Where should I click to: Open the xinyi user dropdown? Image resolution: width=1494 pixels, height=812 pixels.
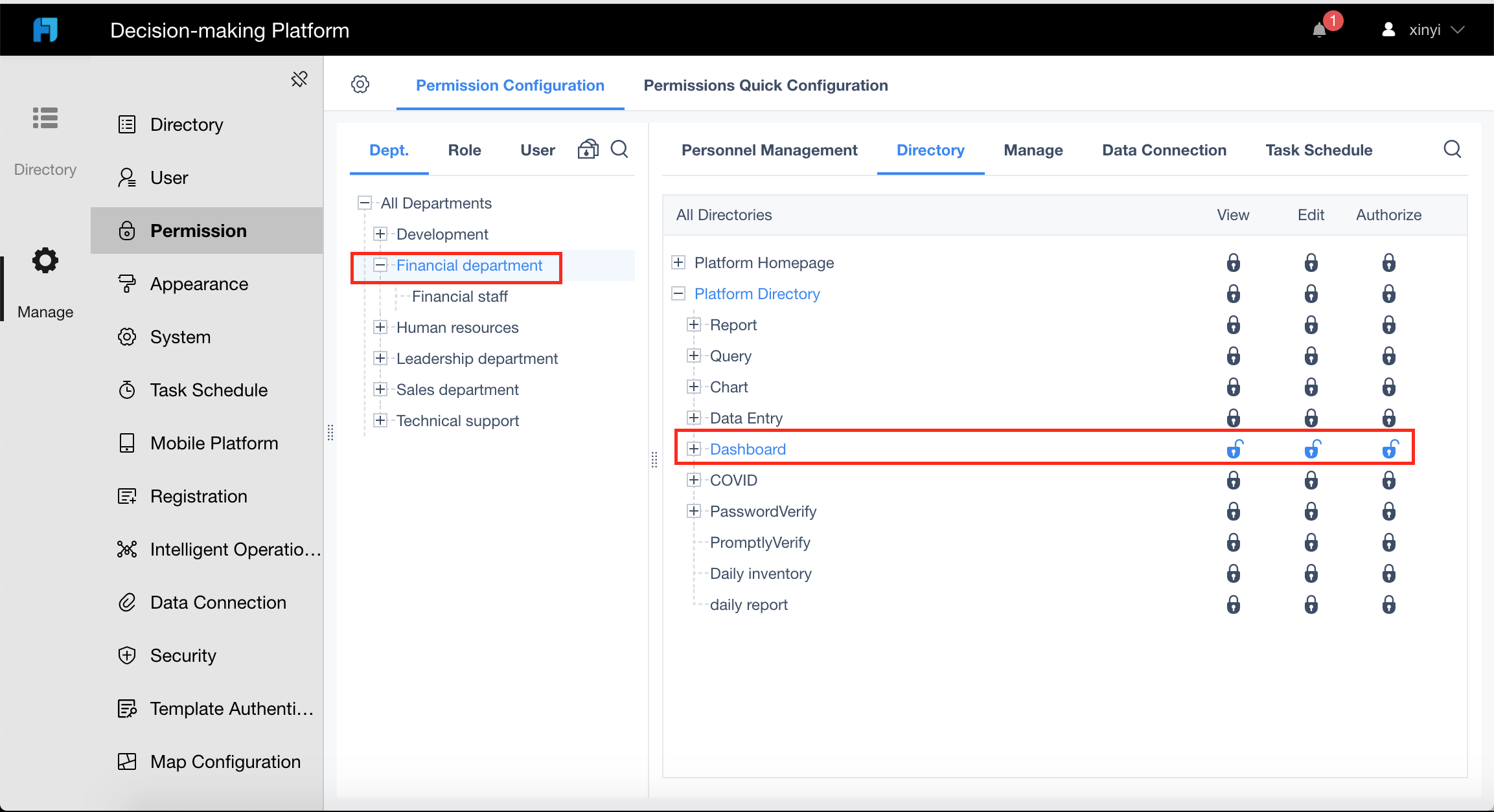(1423, 30)
